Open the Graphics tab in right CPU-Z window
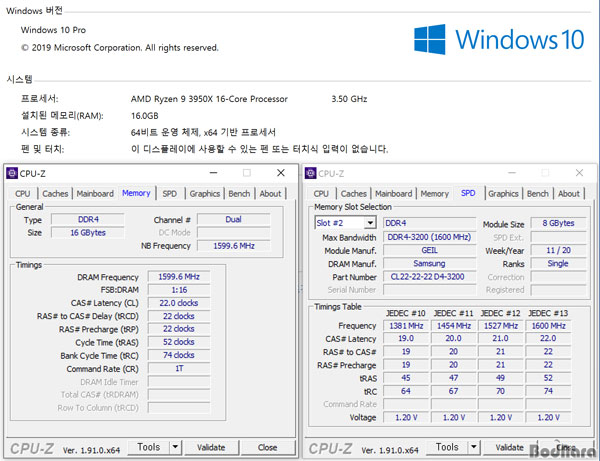The width and height of the screenshot is (600, 461). pyautogui.click(x=503, y=194)
